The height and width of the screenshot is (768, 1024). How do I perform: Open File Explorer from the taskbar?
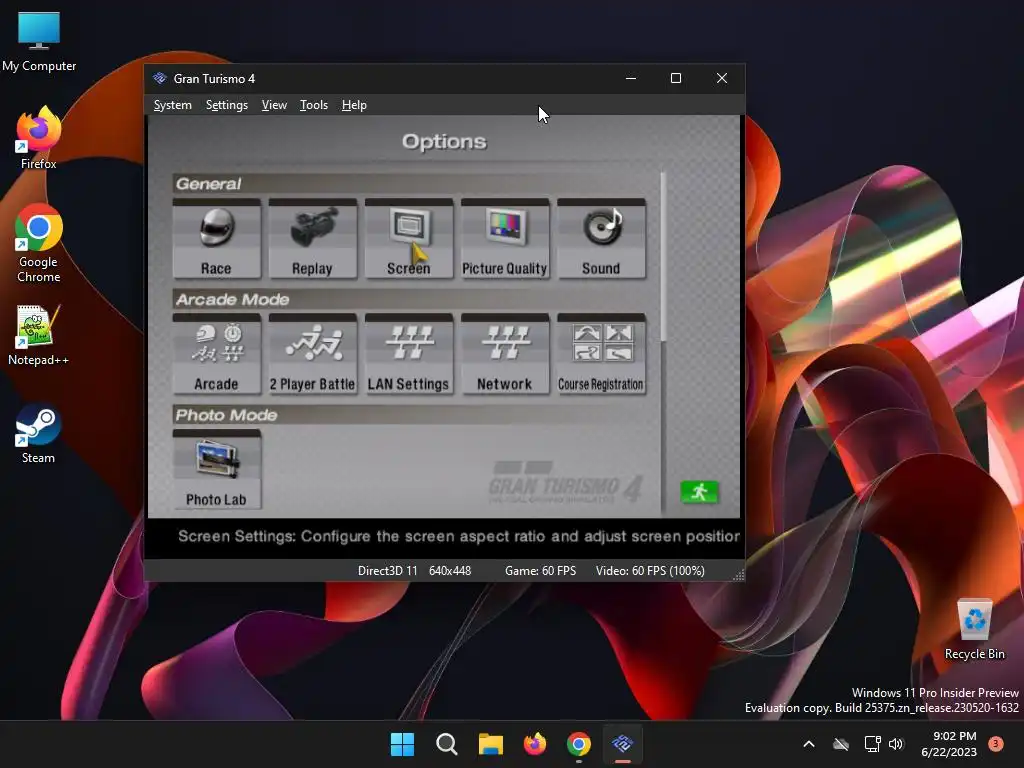[x=490, y=744]
